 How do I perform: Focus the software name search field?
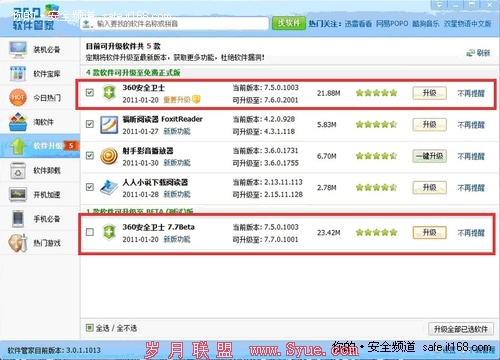tap(174, 24)
